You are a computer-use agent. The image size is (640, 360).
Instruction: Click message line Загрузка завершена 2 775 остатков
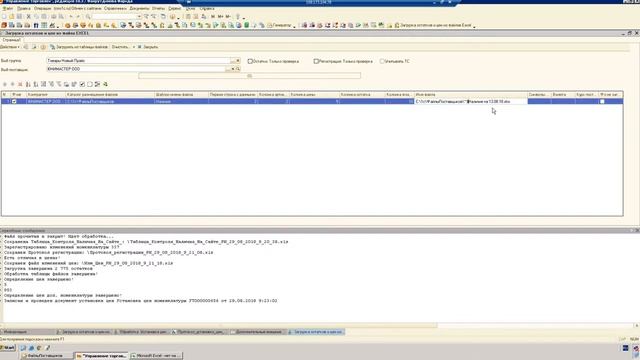48,269
